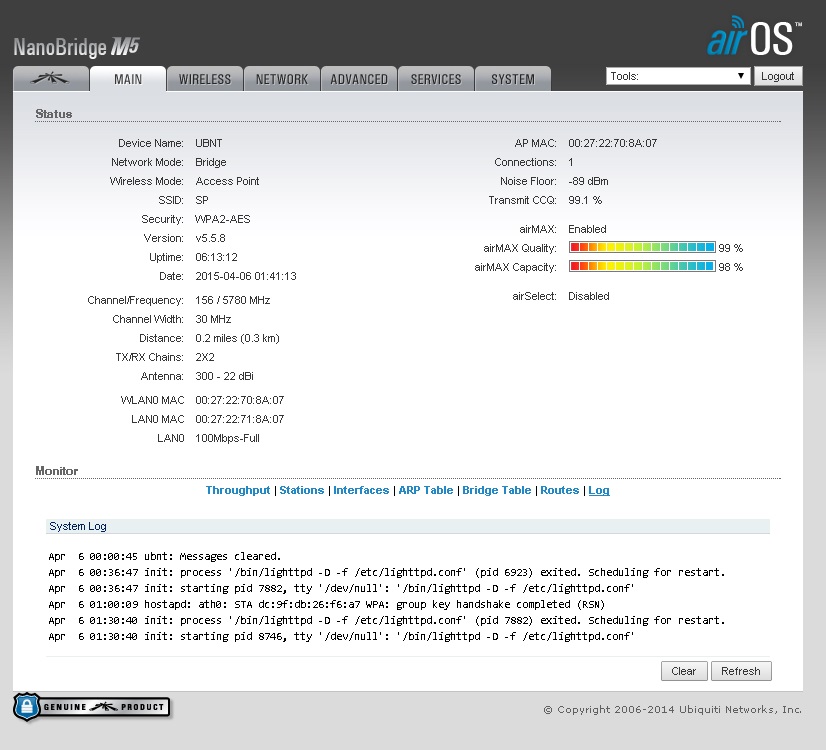Click the WLAN0 MAC address value
826x750 pixels.
tap(240, 400)
